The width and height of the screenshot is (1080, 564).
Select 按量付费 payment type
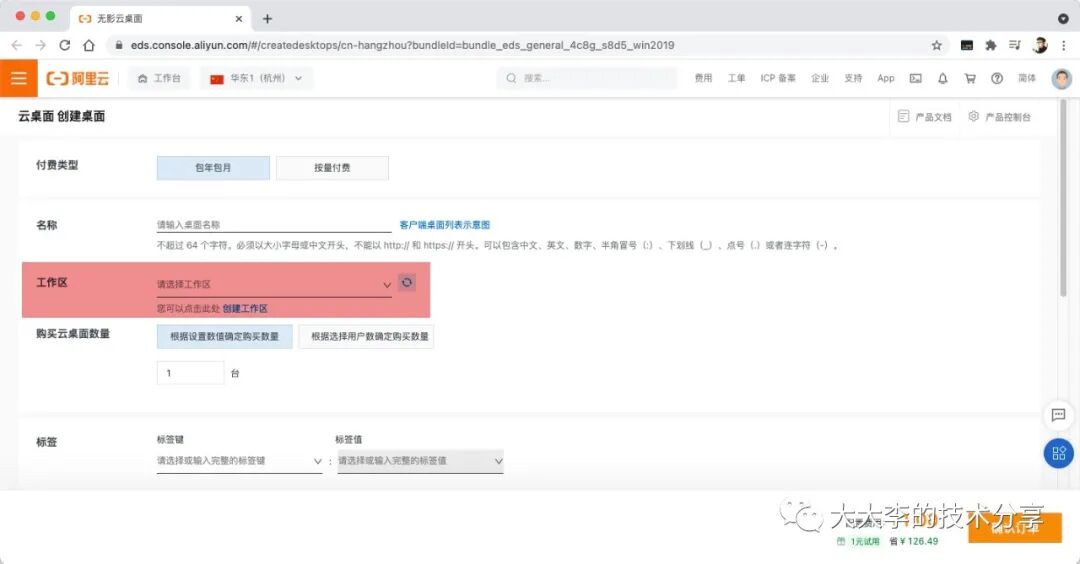[332, 167]
